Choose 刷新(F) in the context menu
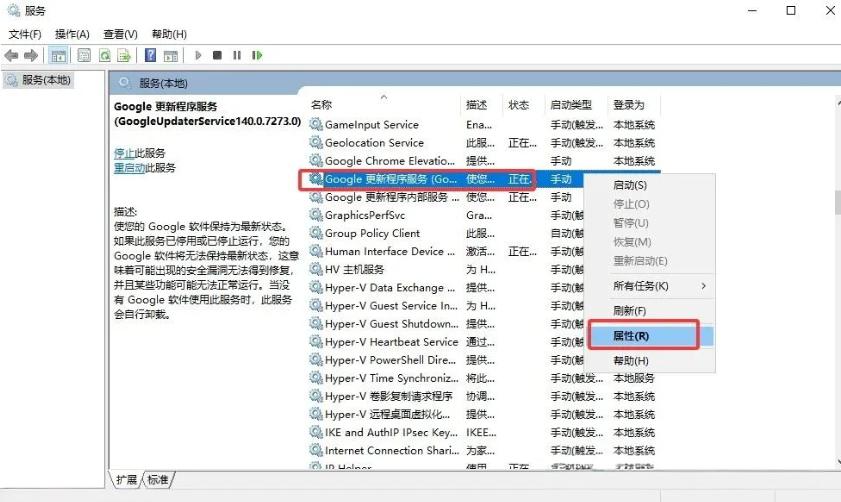841x502 pixels. point(629,311)
